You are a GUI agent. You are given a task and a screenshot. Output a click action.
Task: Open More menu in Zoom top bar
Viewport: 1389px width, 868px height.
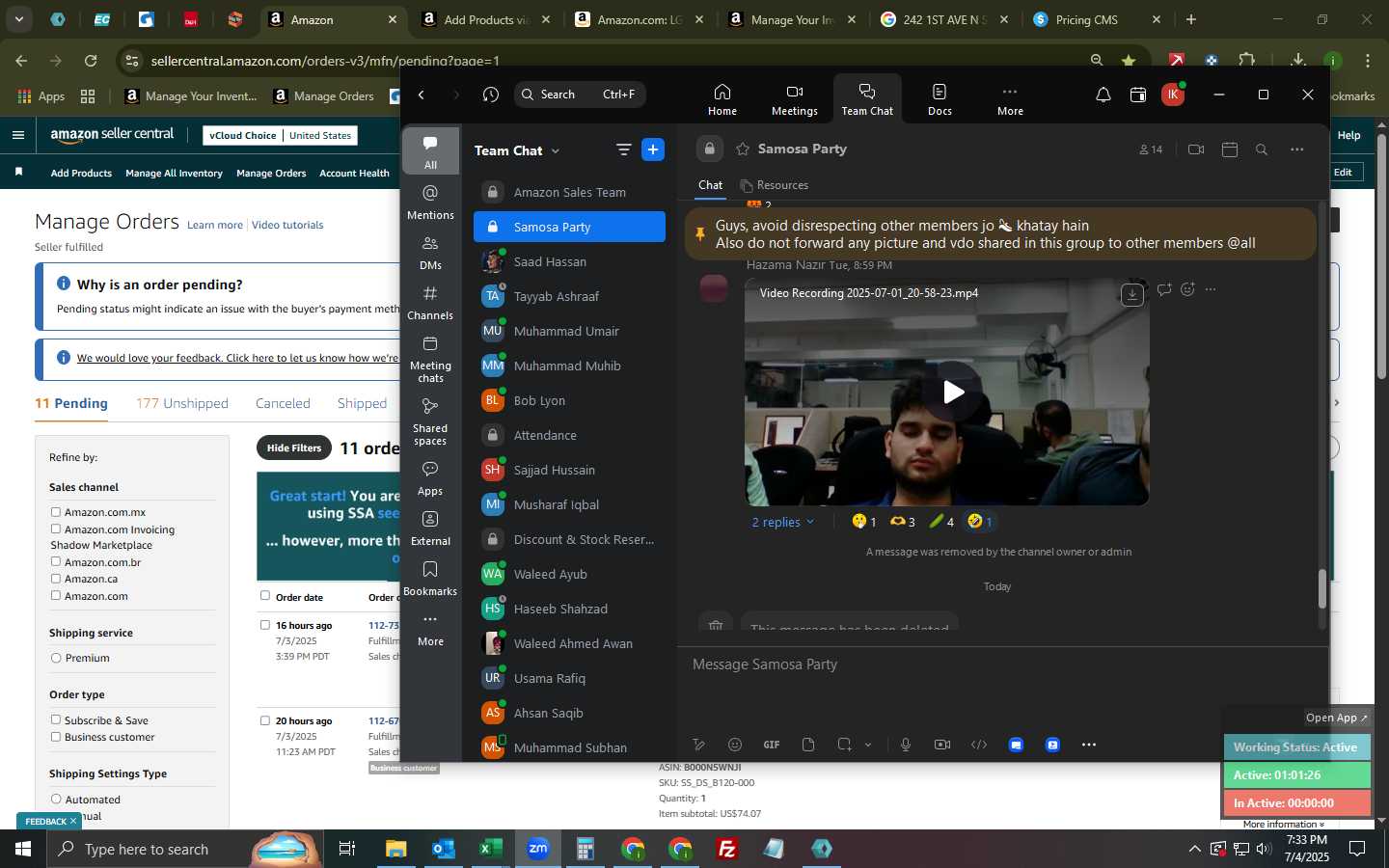(x=1010, y=99)
